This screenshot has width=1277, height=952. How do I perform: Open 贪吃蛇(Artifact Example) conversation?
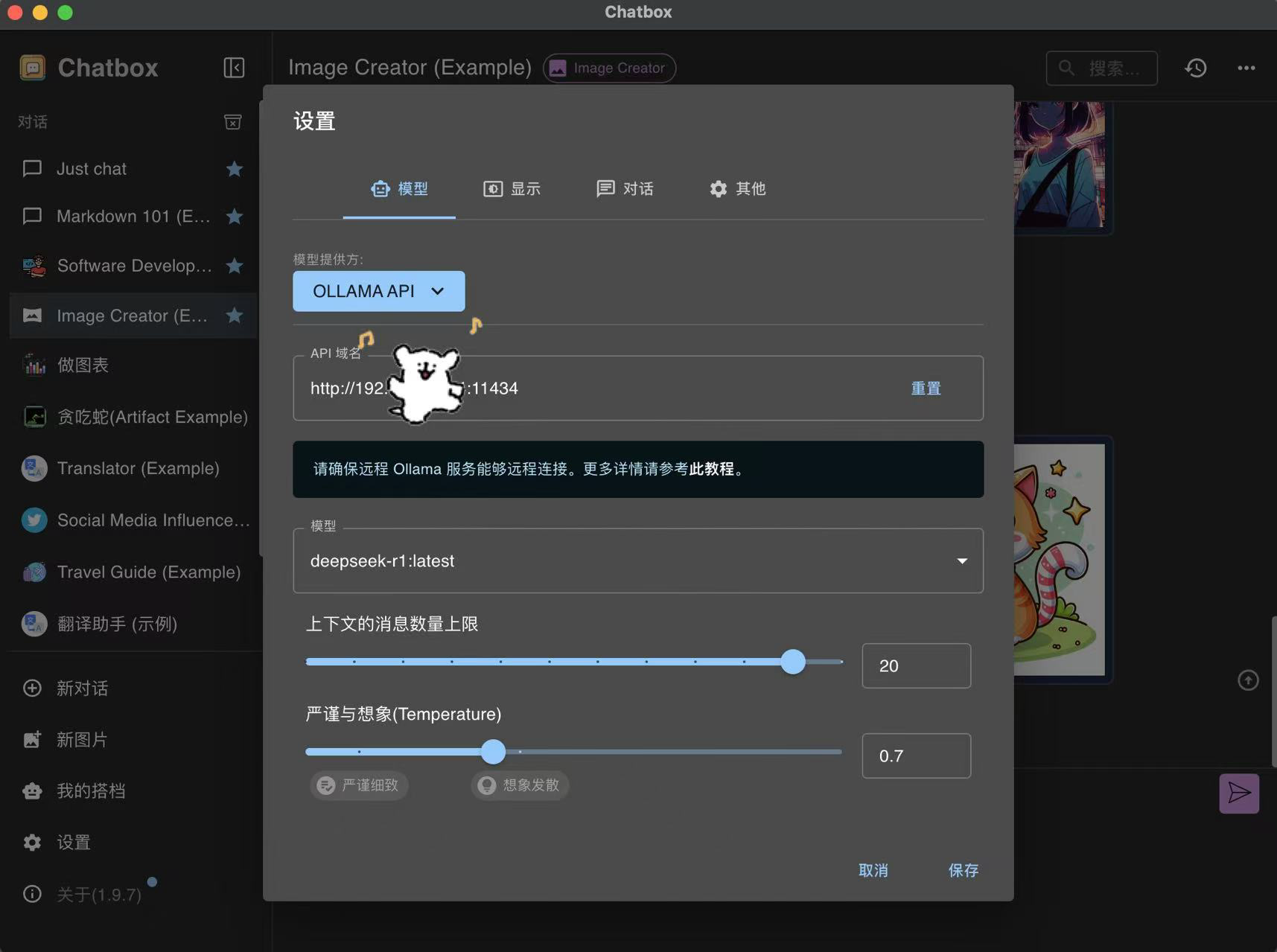pos(133,417)
